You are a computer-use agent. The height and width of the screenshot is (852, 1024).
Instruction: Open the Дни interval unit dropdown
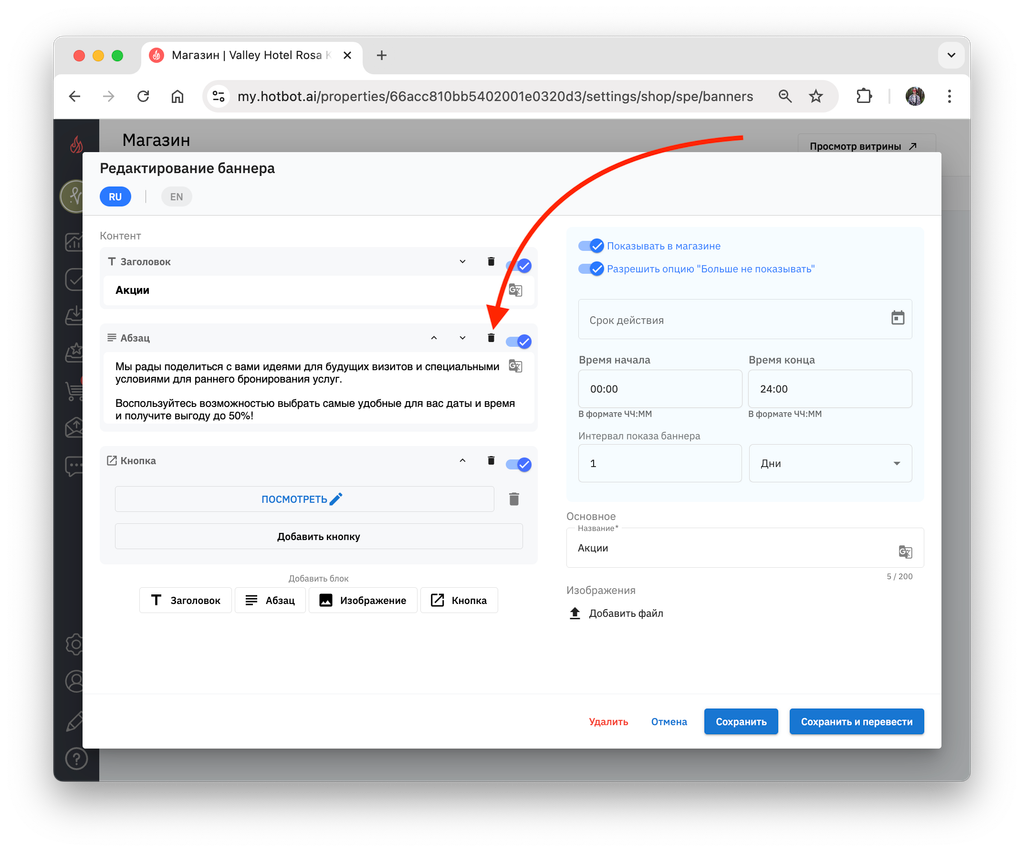point(830,464)
